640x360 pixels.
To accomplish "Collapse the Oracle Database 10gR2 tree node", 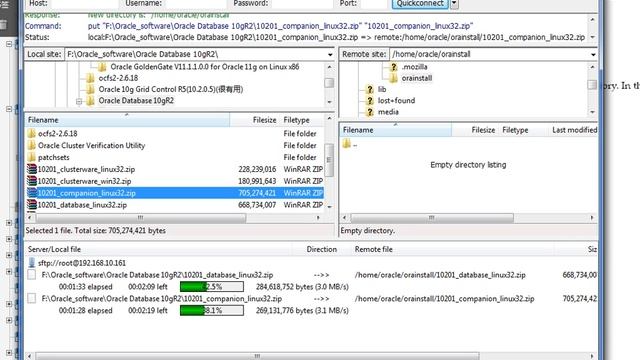I will [x=79, y=101].
